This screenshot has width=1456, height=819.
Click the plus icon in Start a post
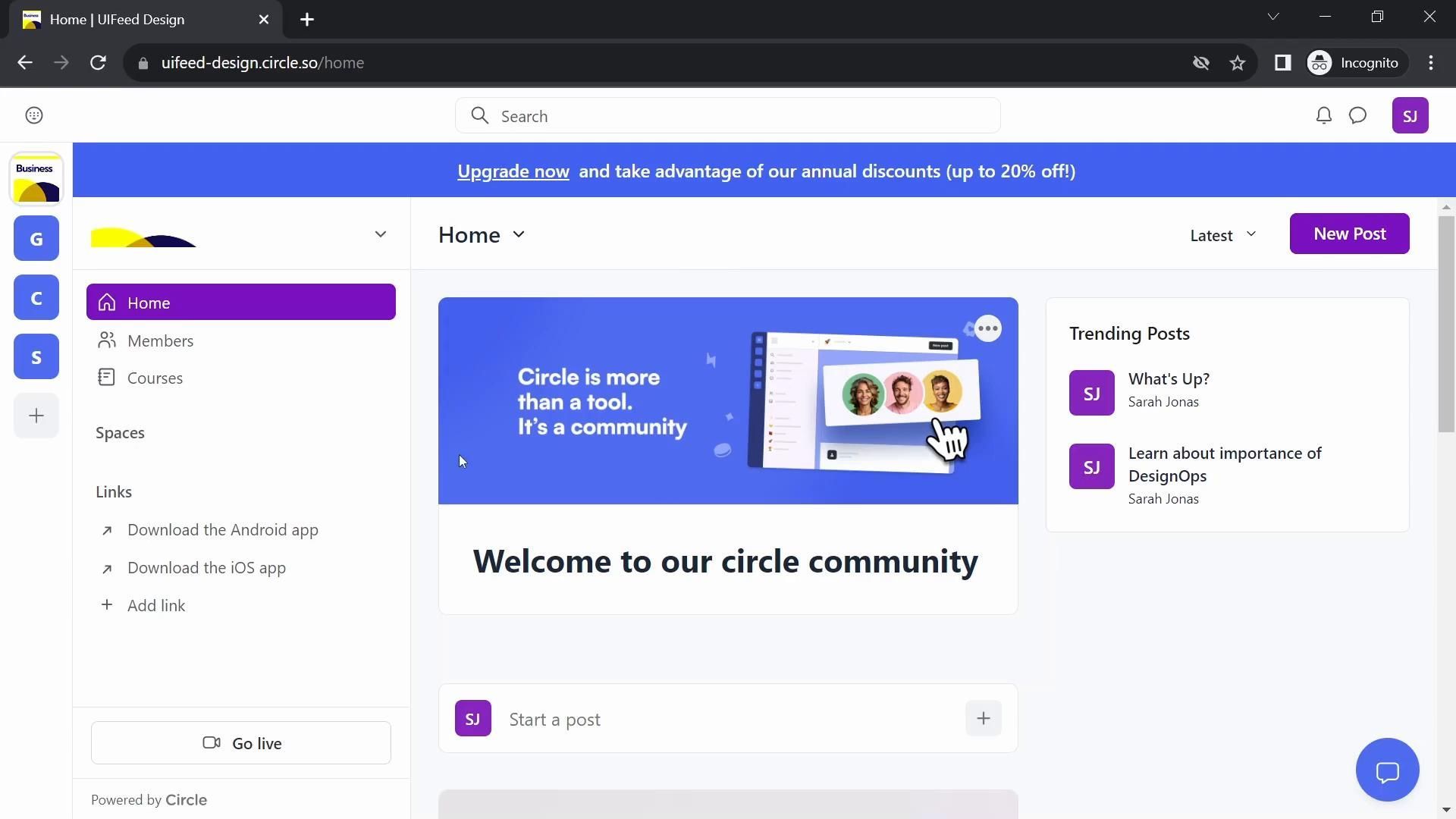[x=983, y=718]
